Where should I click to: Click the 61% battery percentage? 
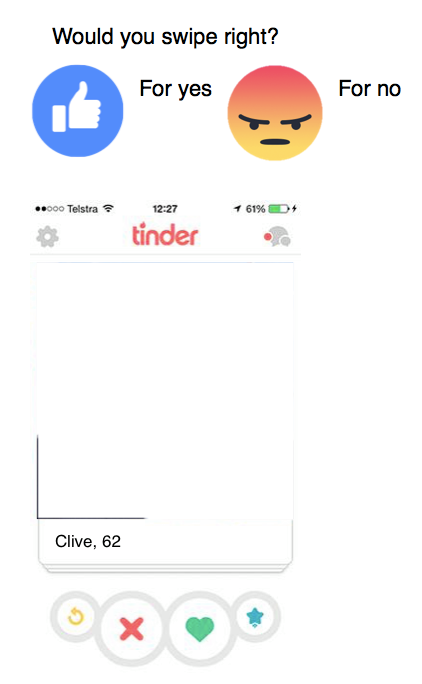click(255, 209)
